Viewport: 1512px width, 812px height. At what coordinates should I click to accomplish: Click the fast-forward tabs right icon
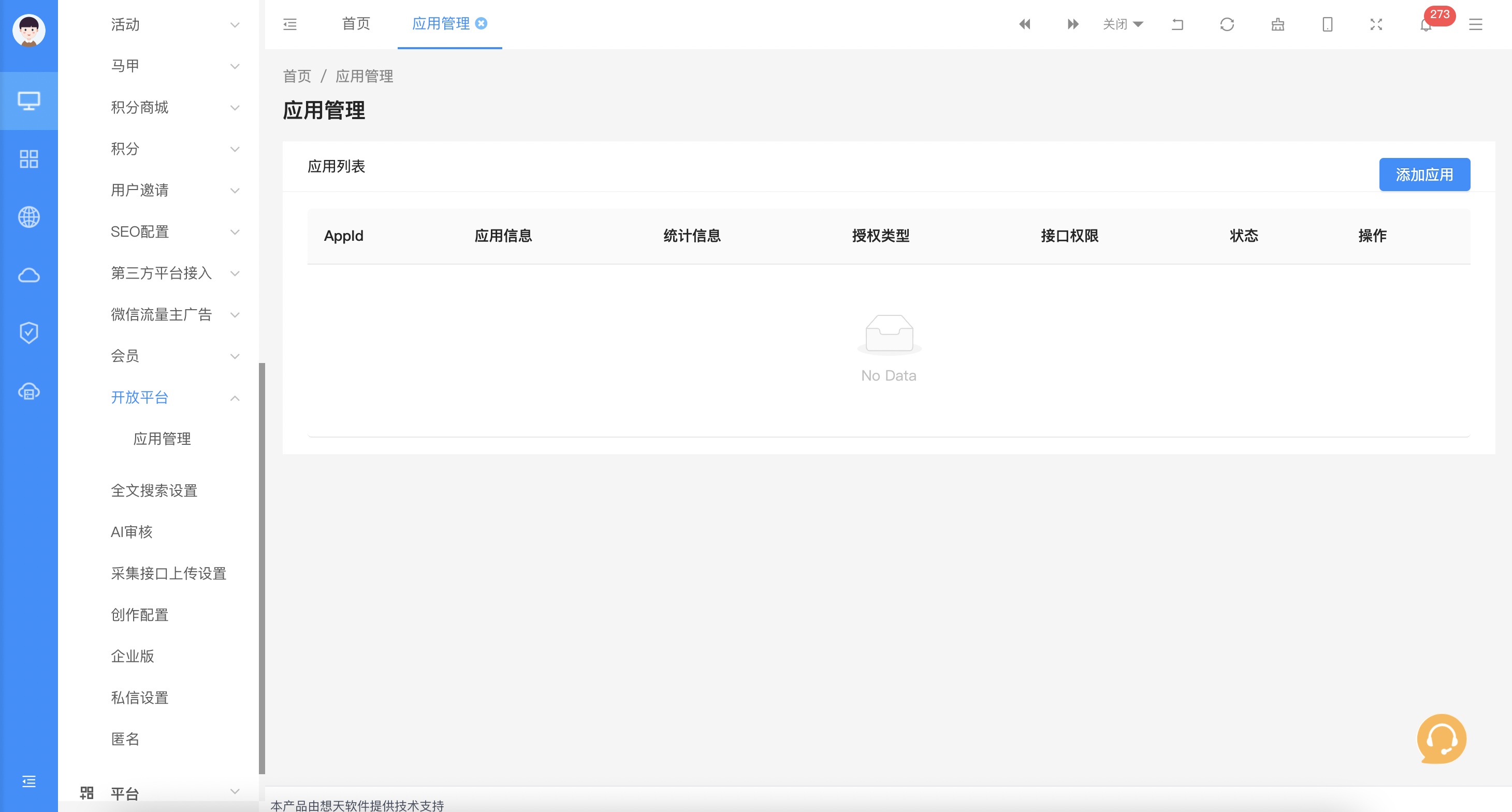pyautogui.click(x=1073, y=24)
